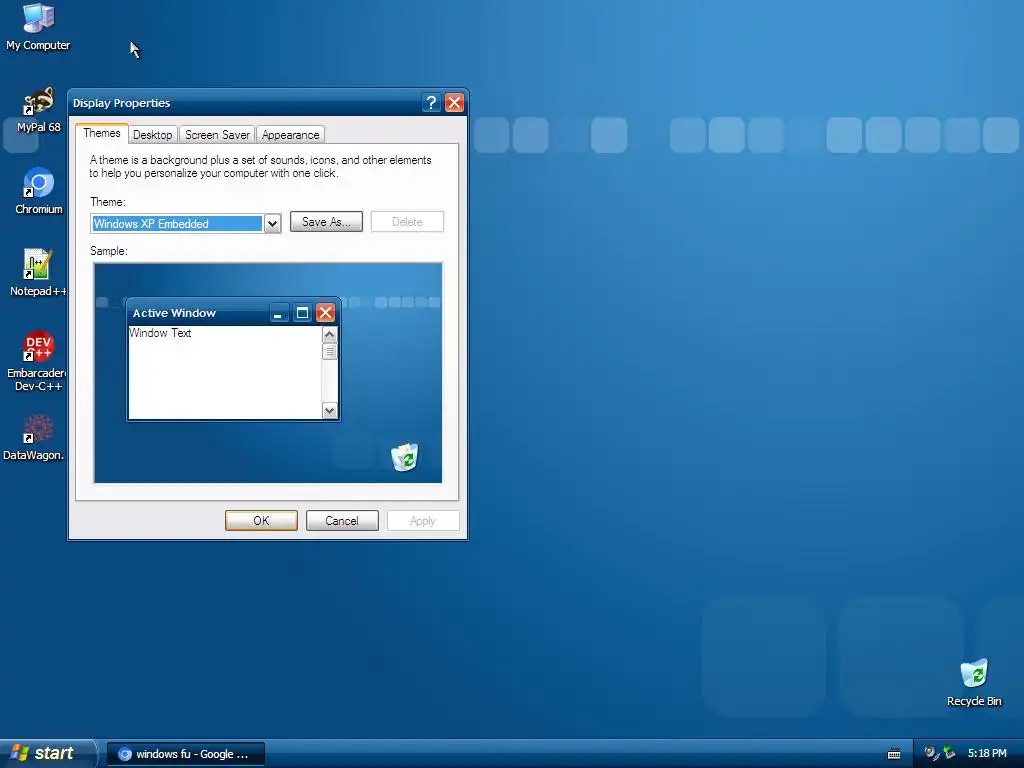The height and width of the screenshot is (768, 1024).
Task: Open the Screen Saver tab
Action: point(217,135)
